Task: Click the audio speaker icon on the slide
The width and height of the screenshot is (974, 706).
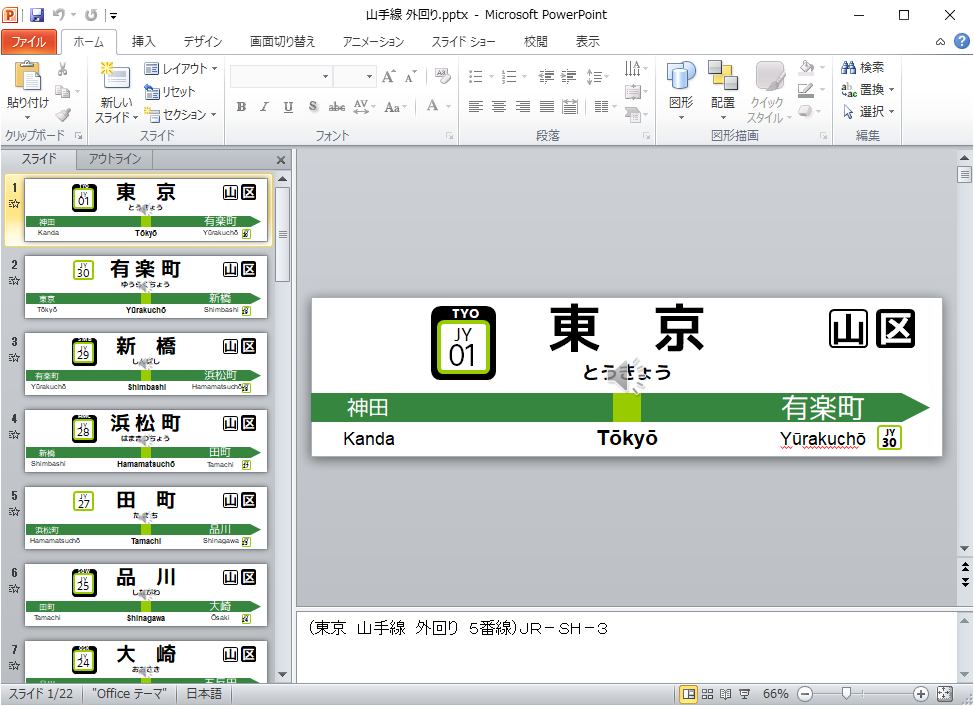Action: [626, 375]
